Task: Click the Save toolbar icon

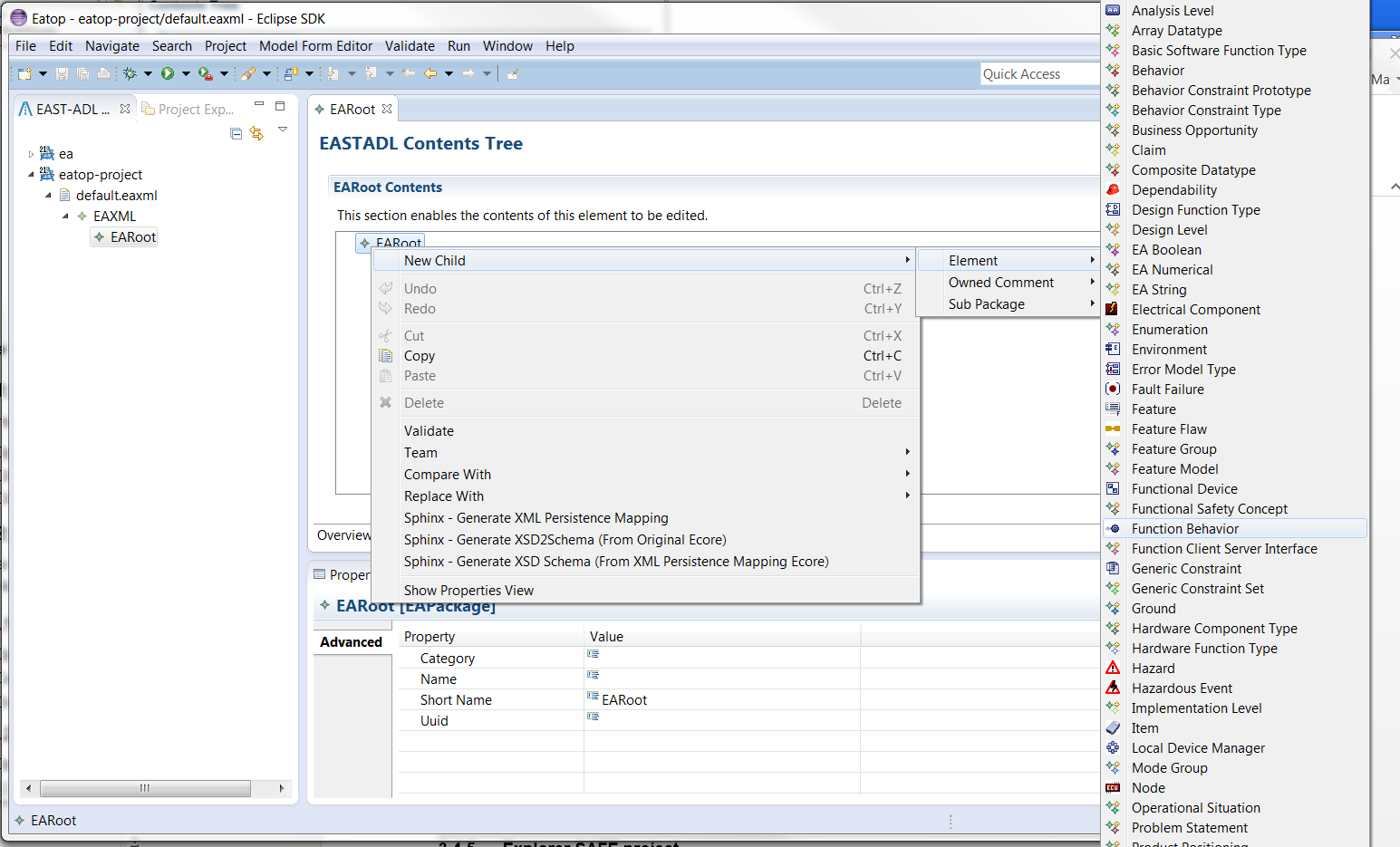Action: point(62,73)
